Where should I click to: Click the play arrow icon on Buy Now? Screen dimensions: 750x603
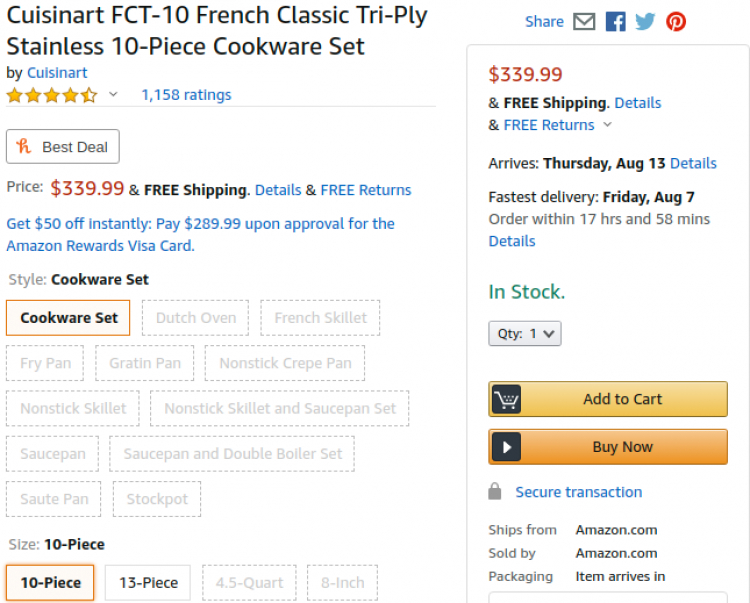click(507, 447)
